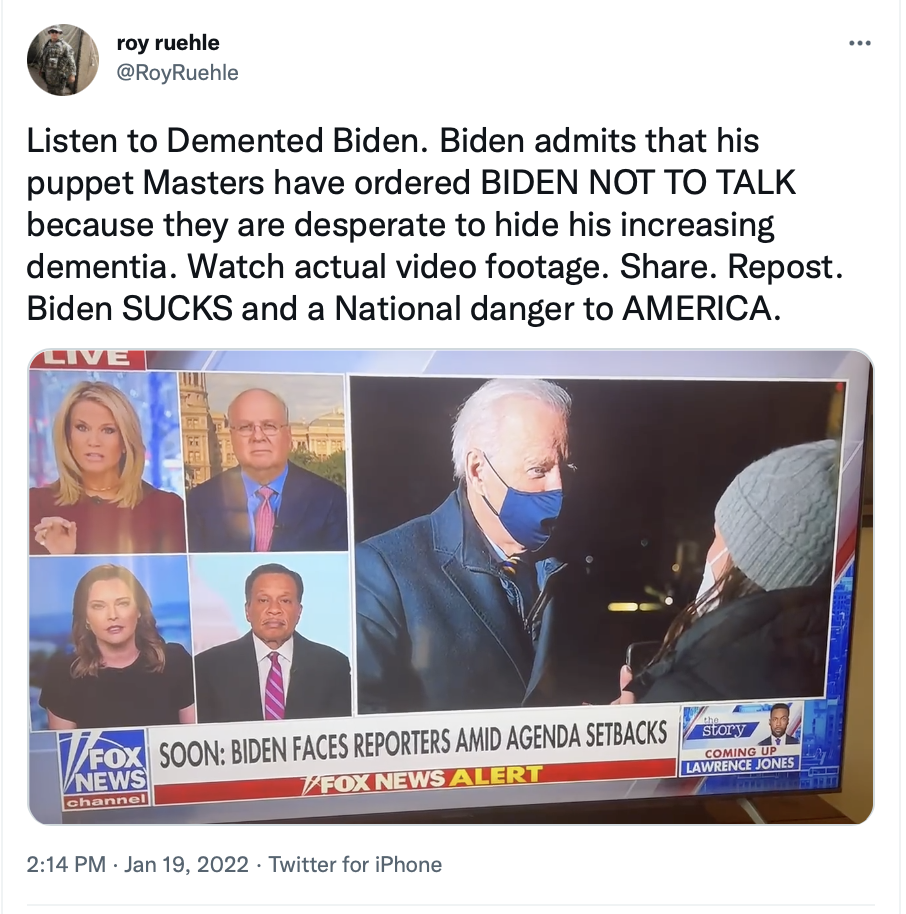906x914 pixels.
Task: Click the Fox News channel logo in video
Action: click(x=105, y=769)
